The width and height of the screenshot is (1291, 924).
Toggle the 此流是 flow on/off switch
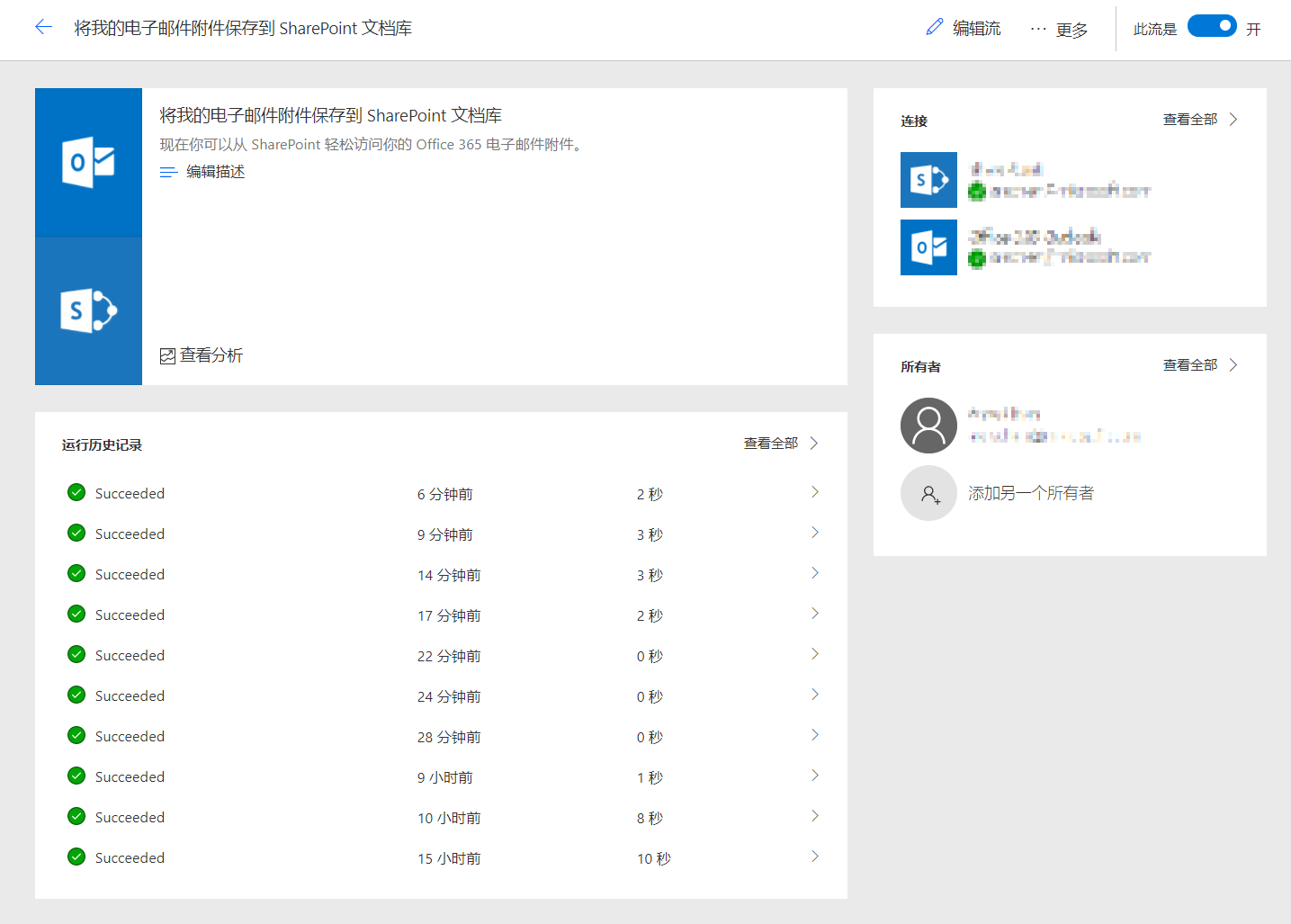[1211, 26]
